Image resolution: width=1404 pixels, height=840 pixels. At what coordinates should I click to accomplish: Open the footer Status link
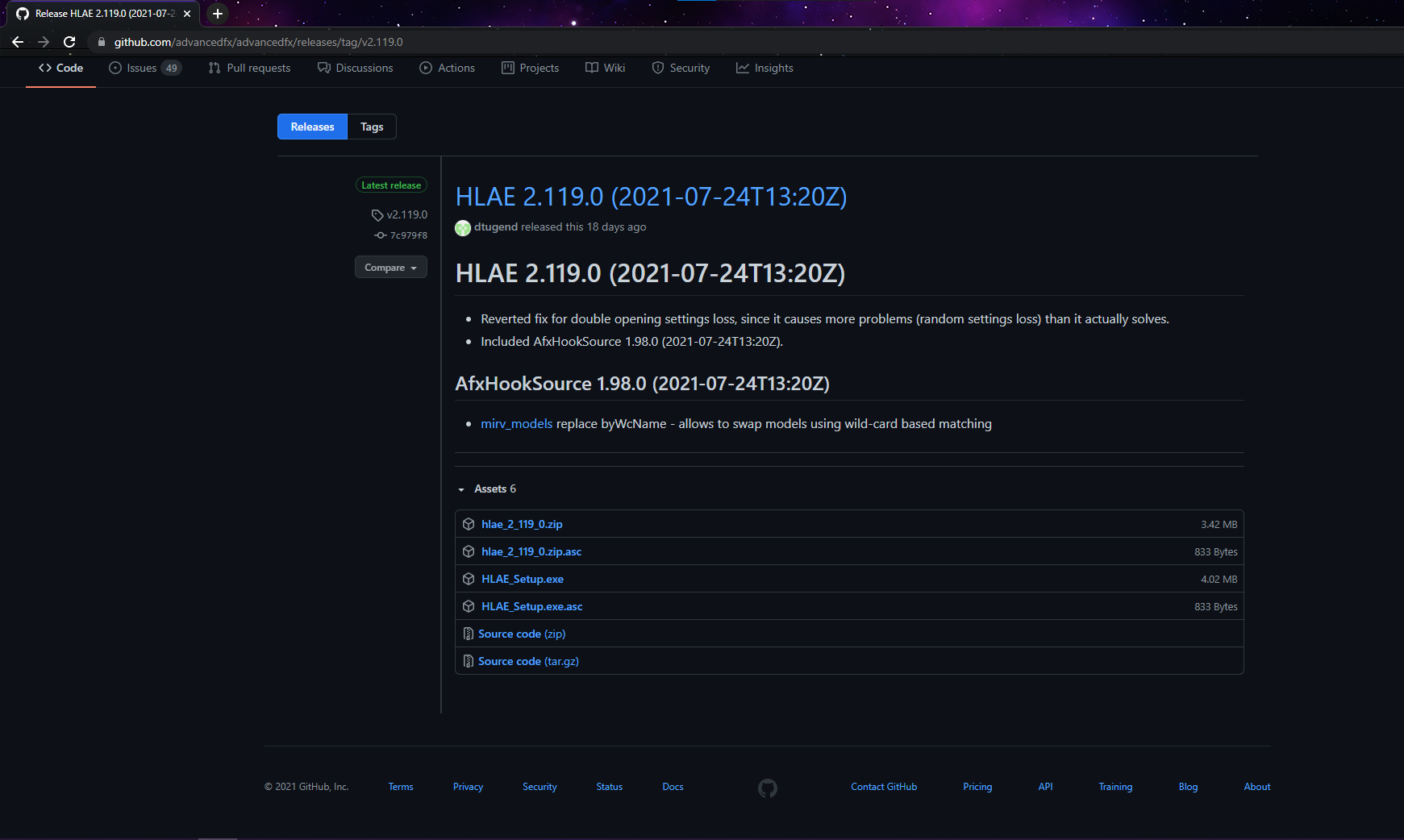coord(610,787)
